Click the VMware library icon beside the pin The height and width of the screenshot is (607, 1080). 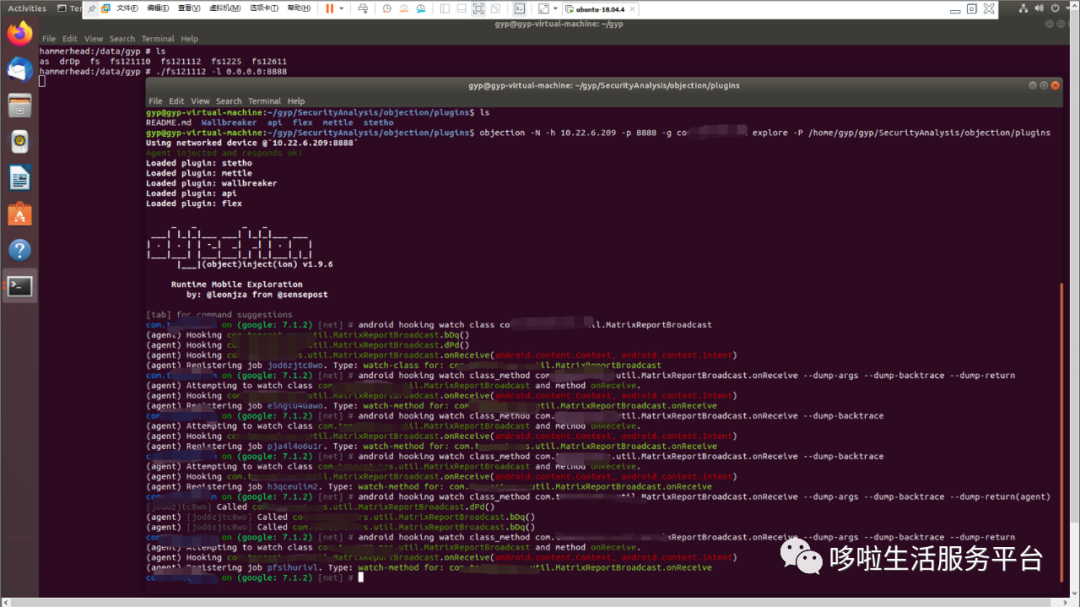106,9
